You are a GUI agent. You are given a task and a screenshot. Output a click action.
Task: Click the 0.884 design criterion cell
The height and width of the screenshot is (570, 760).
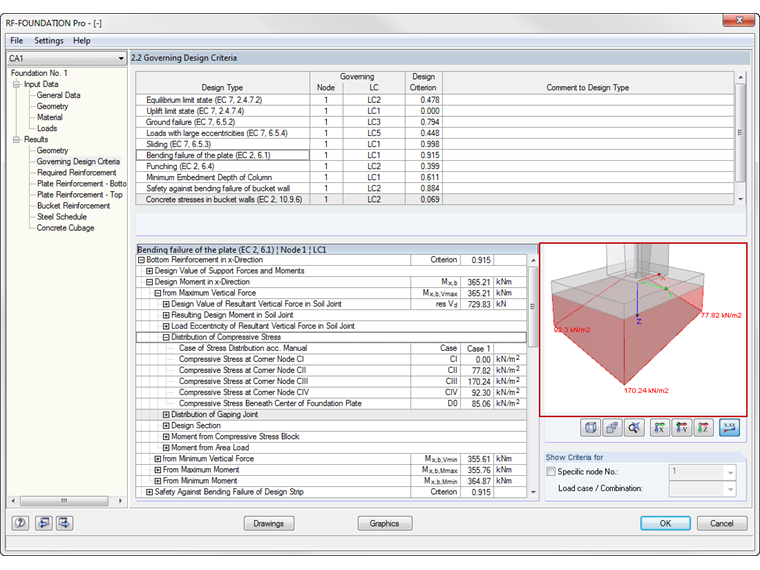tap(424, 189)
